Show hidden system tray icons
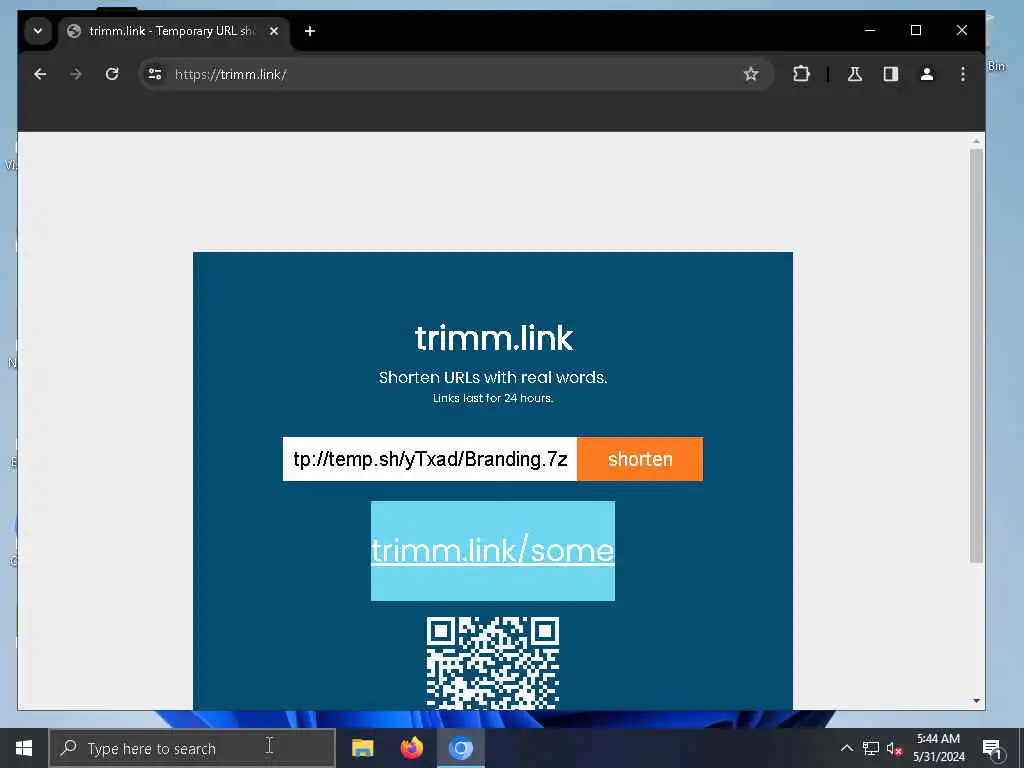 coord(846,748)
